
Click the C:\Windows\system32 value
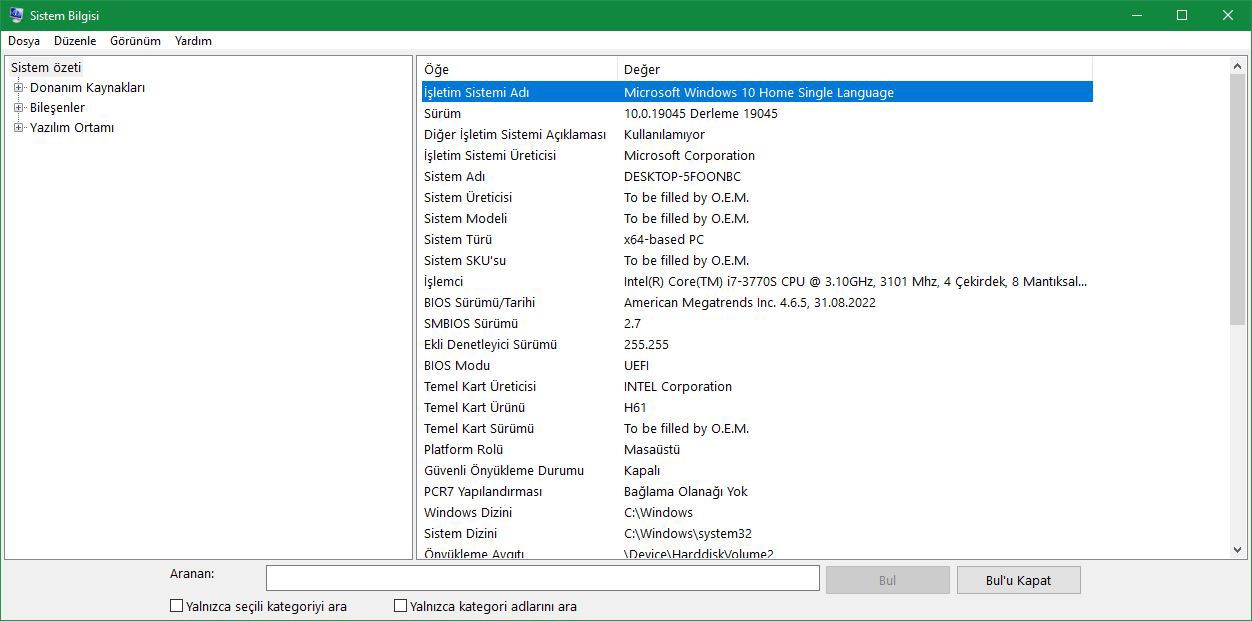point(688,533)
